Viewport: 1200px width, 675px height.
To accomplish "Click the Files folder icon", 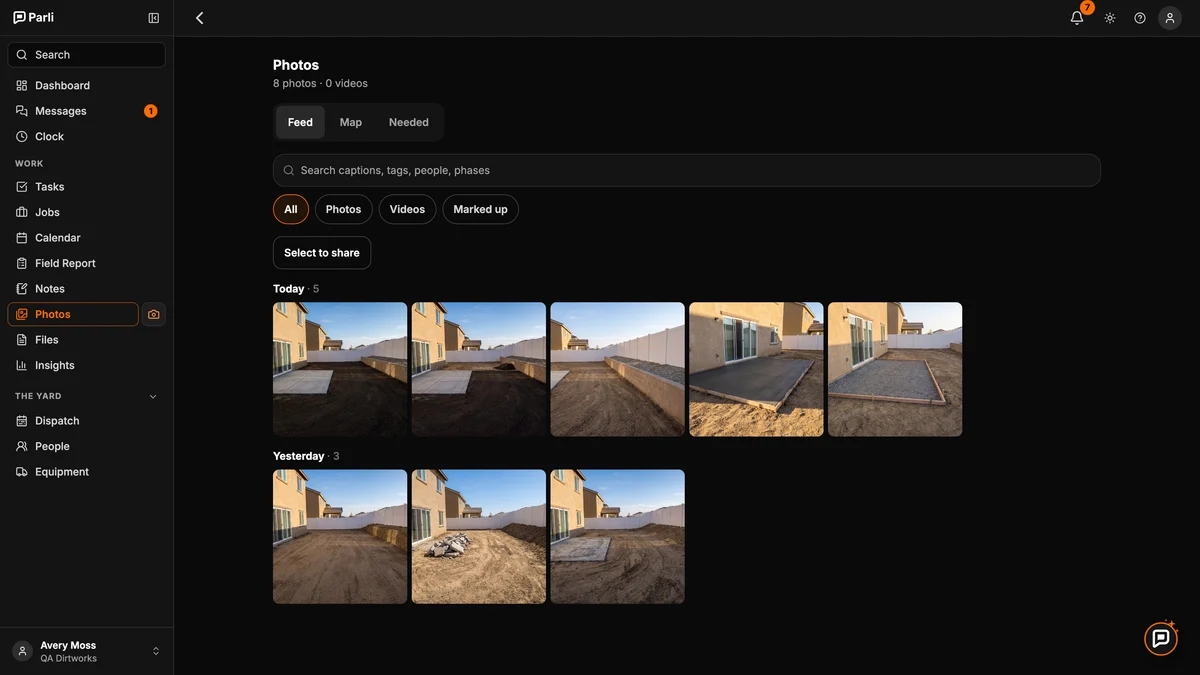I will tap(22, 340).
